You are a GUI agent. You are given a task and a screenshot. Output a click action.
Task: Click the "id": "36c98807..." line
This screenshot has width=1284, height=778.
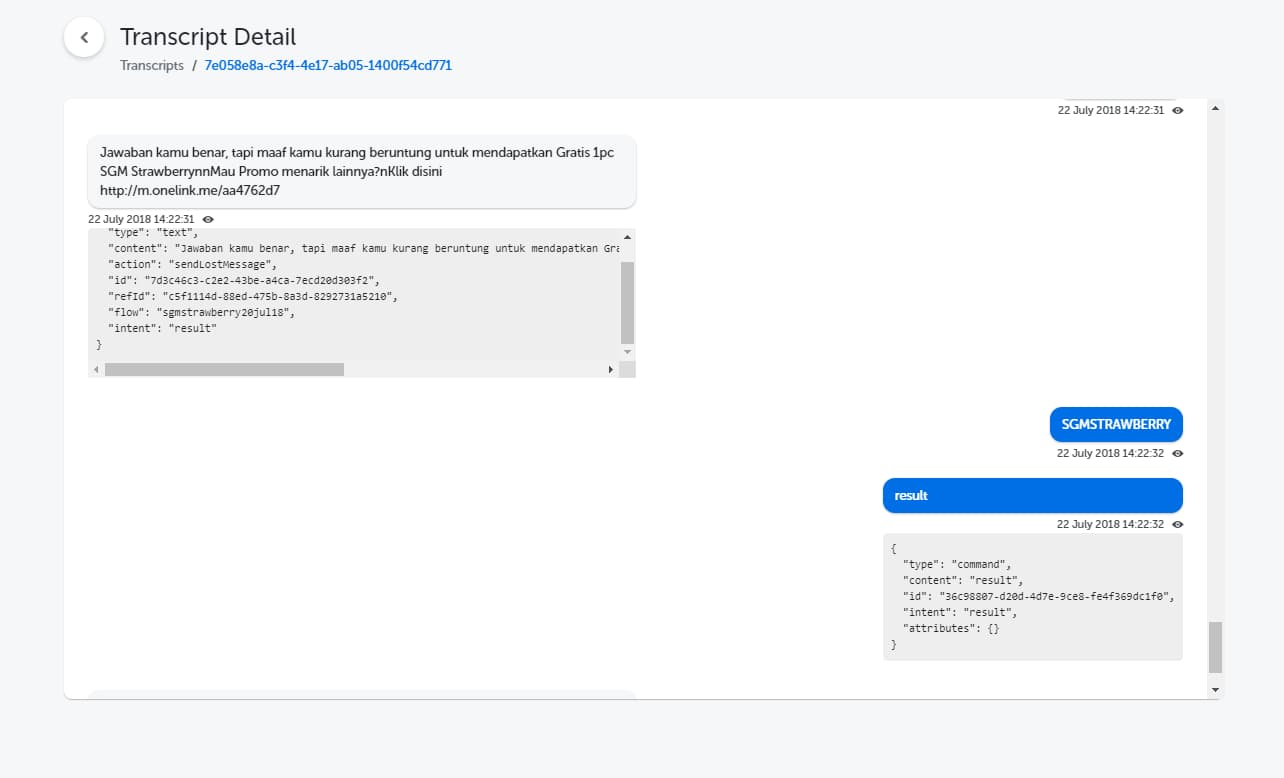(x=1037, y=596)
